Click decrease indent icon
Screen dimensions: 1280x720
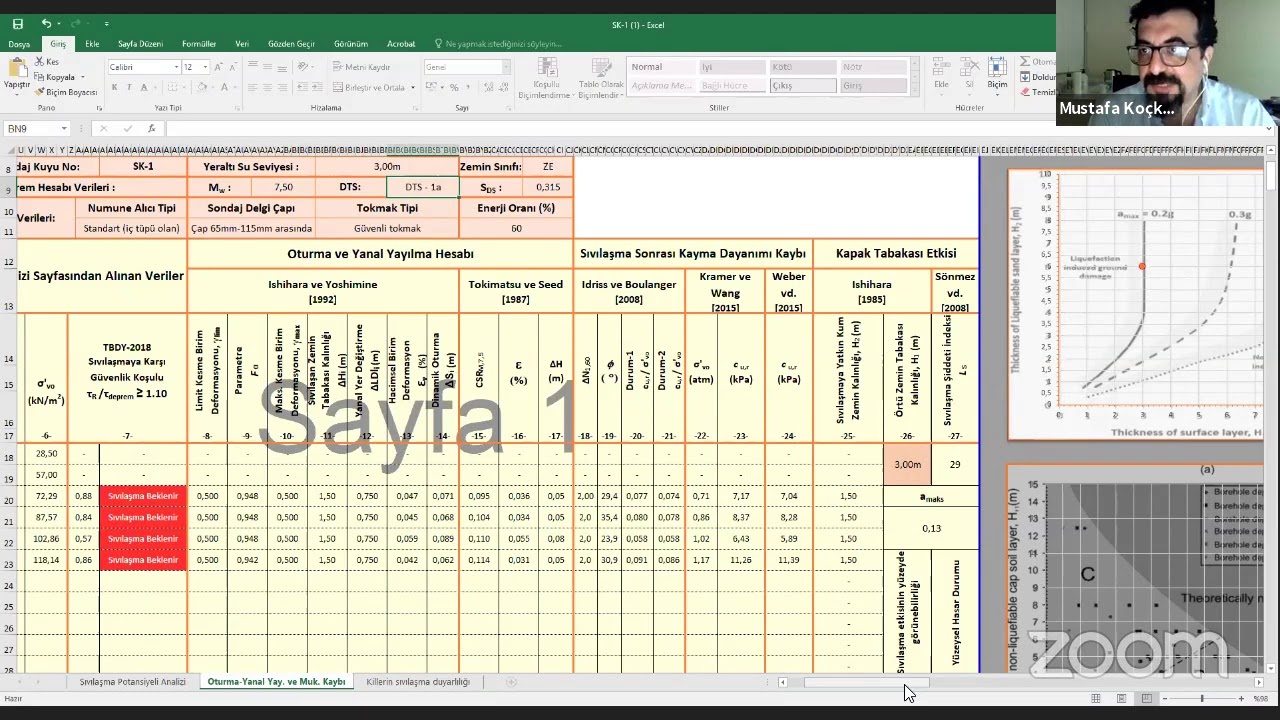coord(303,87)
